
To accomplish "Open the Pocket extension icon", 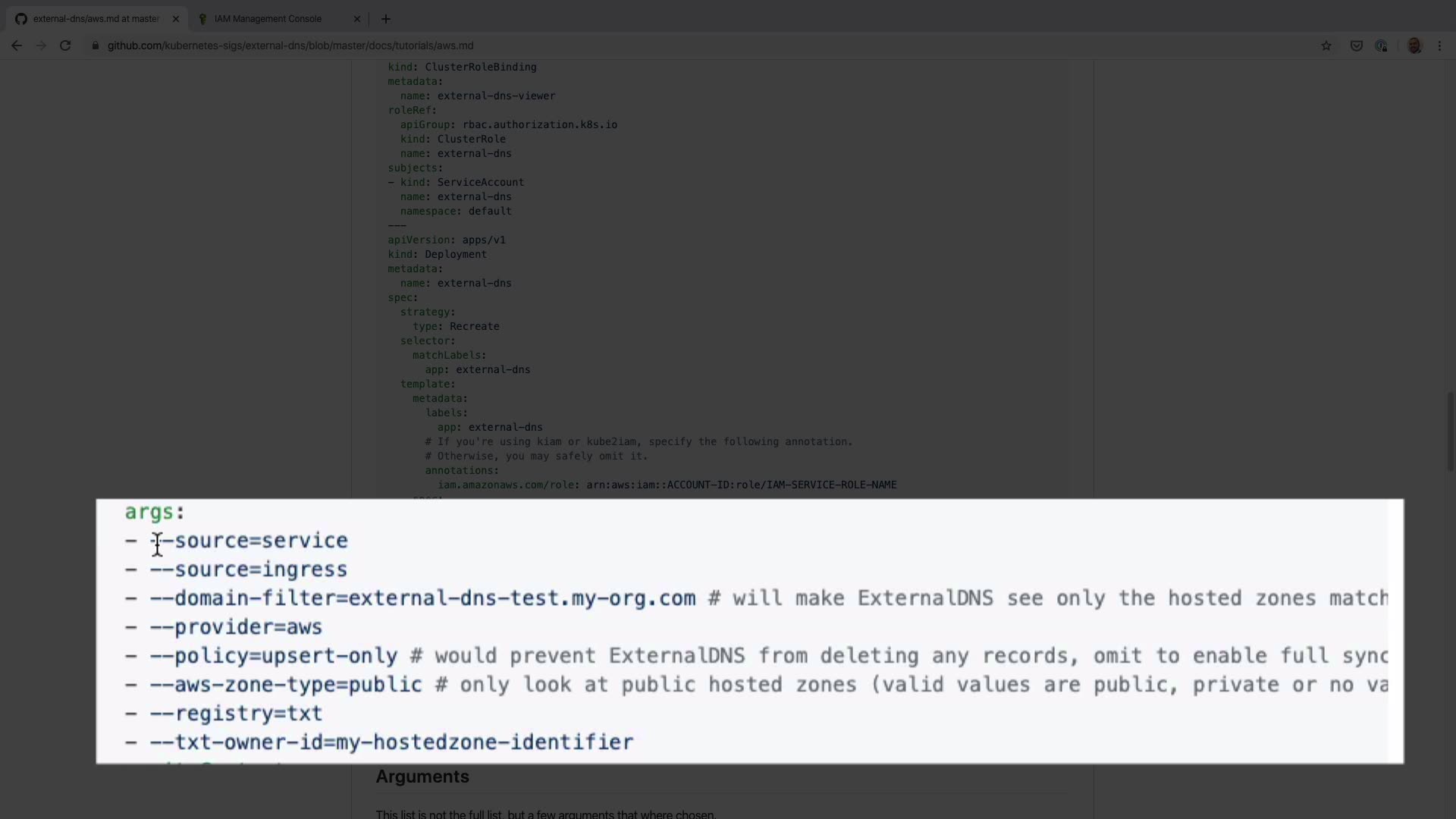I will coord(1357,45).
